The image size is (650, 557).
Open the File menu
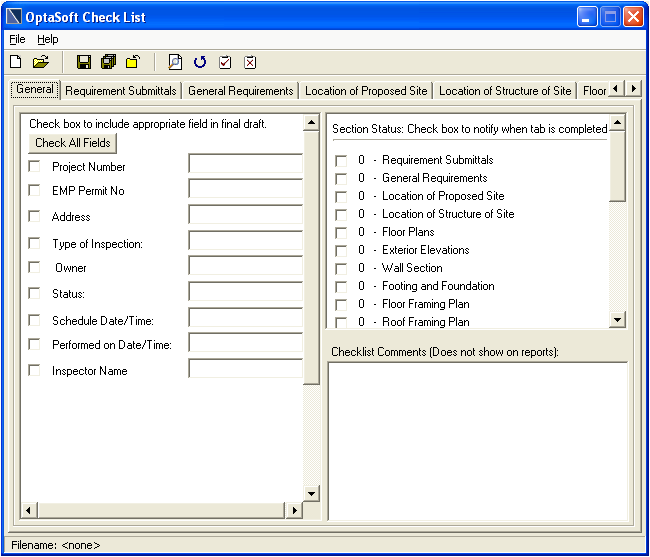coord(17,39)
